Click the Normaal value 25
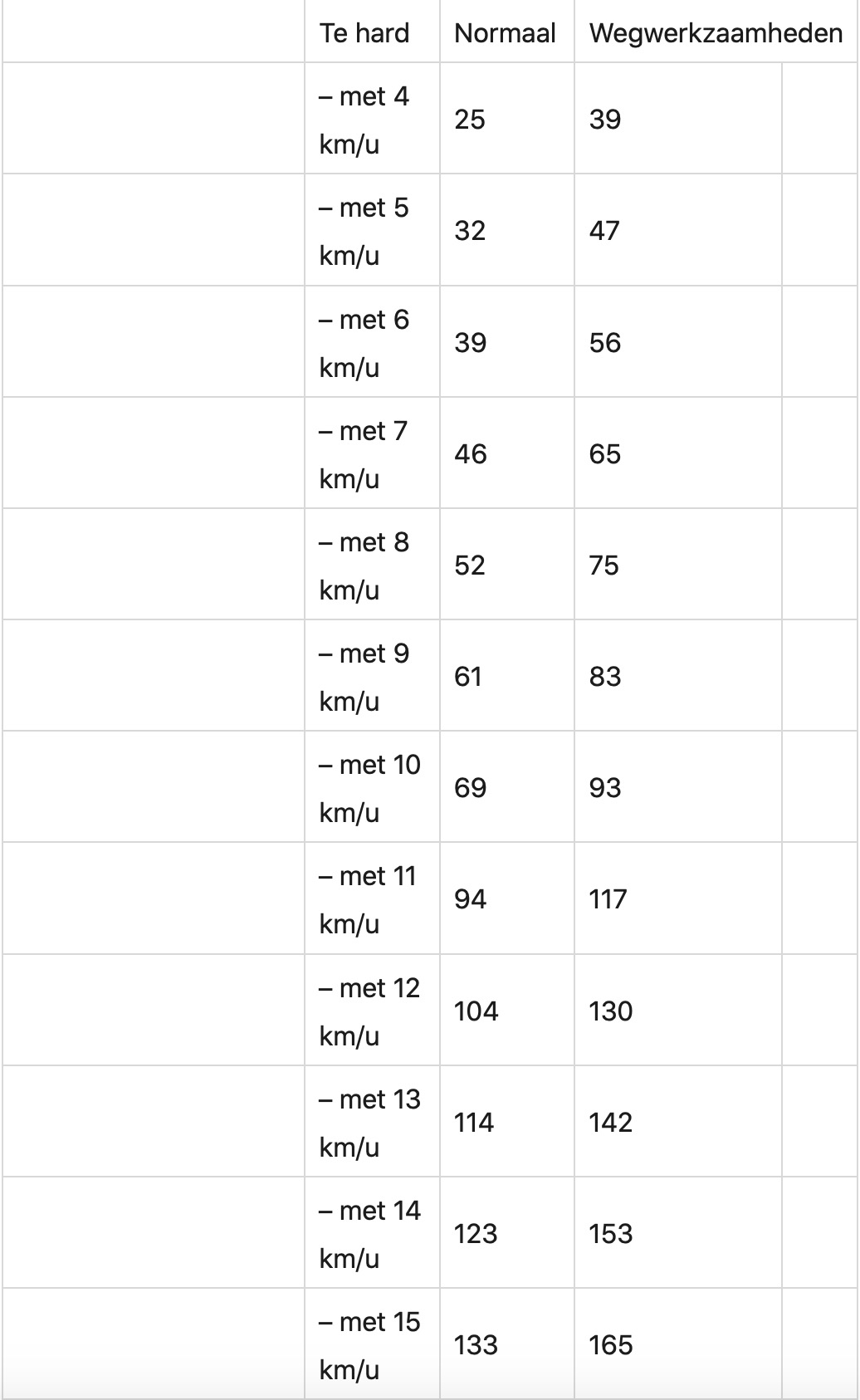This screenshot has height=1400, width=860. coord(470,120)
